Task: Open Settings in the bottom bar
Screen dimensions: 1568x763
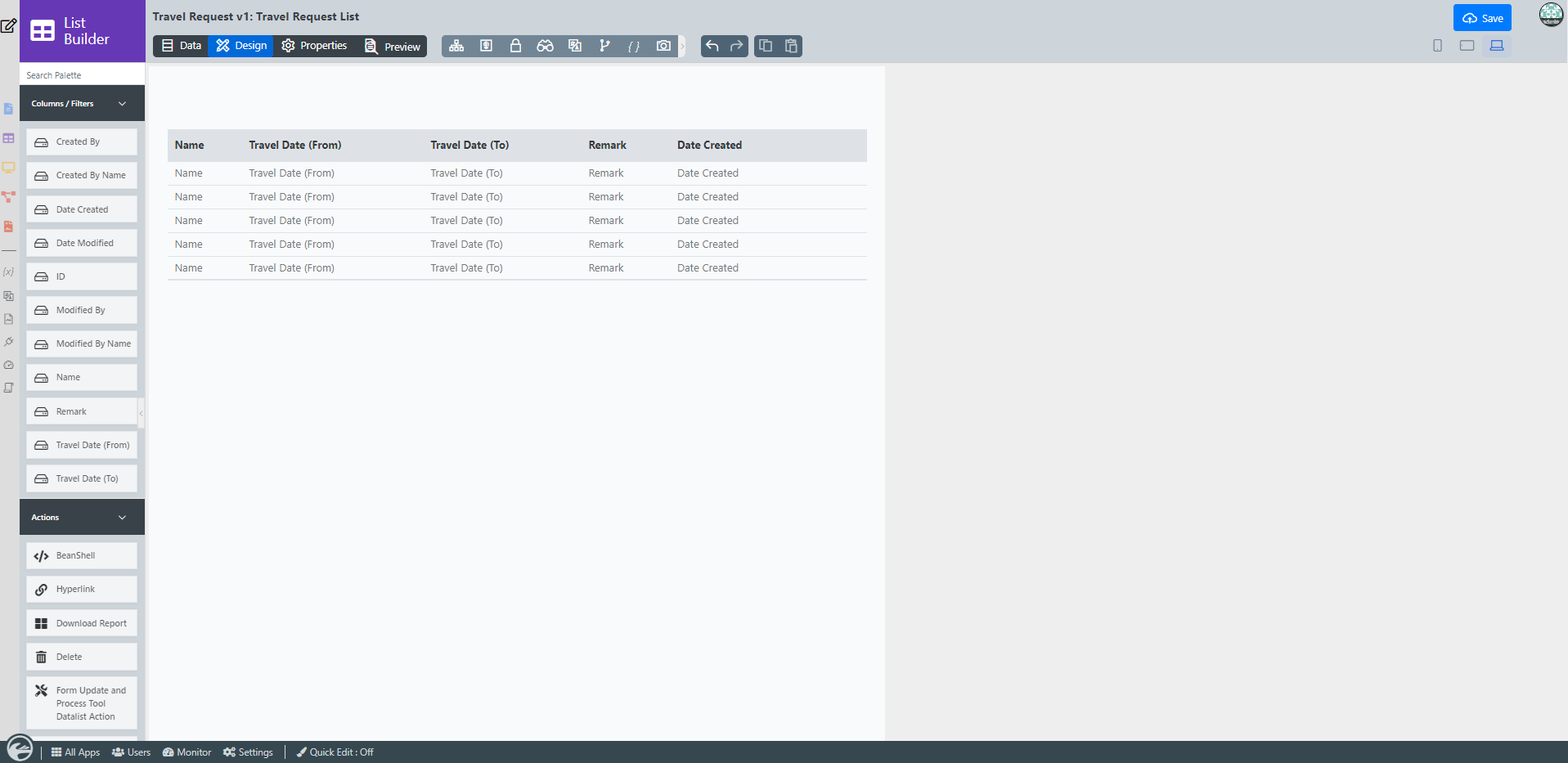Action: click(248, 752)
